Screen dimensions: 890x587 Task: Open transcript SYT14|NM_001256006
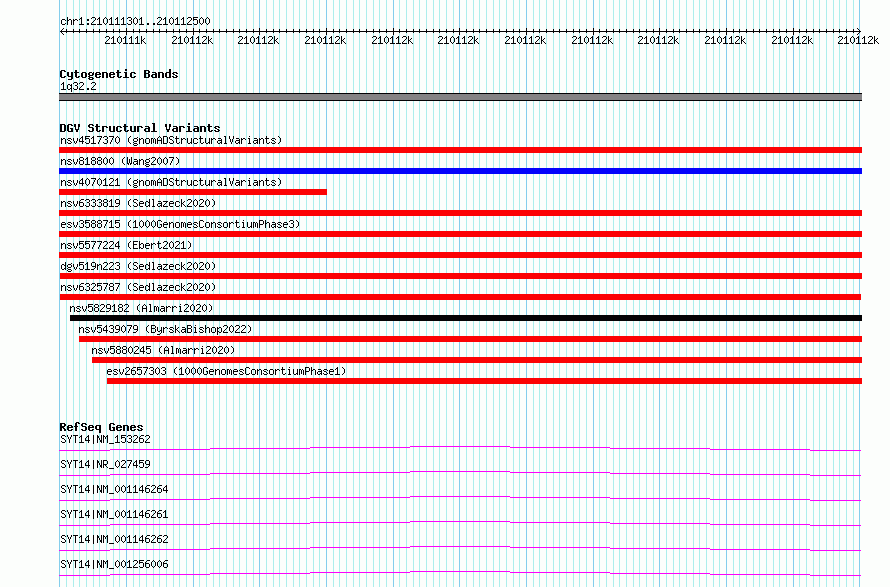click(x=114, y=564)
